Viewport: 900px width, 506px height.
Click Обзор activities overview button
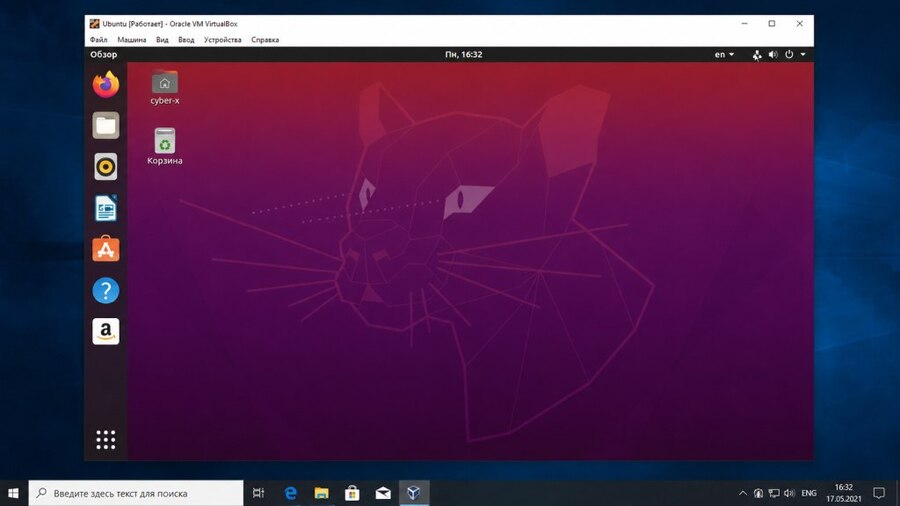click(103, 55)
